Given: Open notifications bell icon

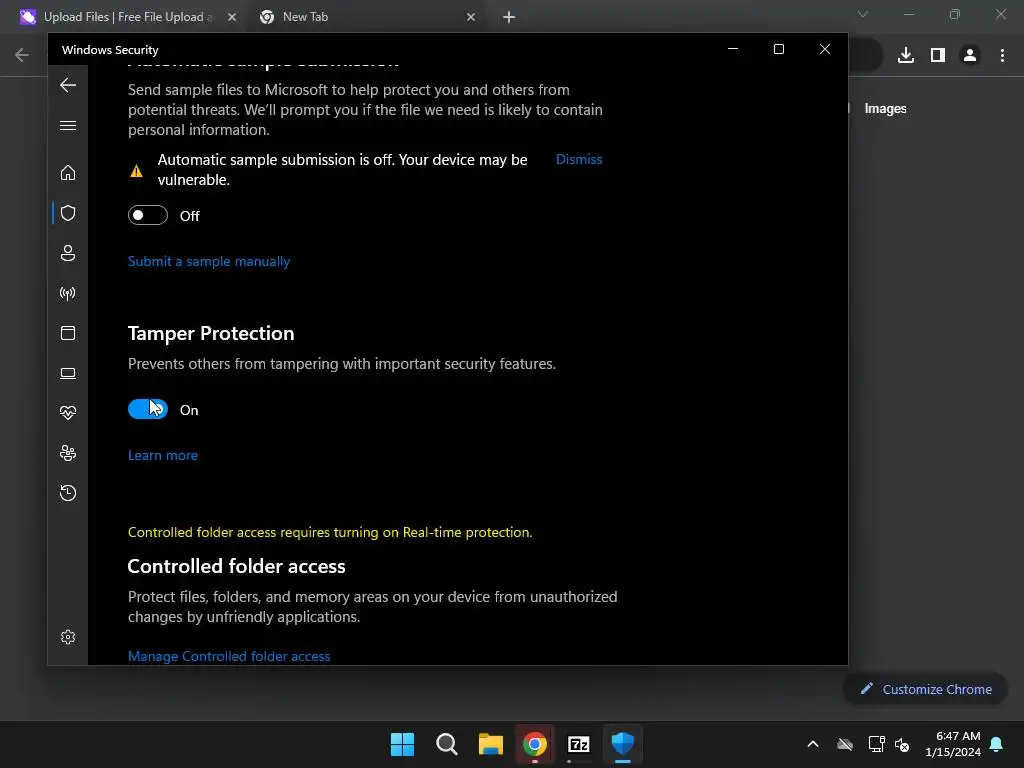Looking at the screenshot, I should click(996, 744).
